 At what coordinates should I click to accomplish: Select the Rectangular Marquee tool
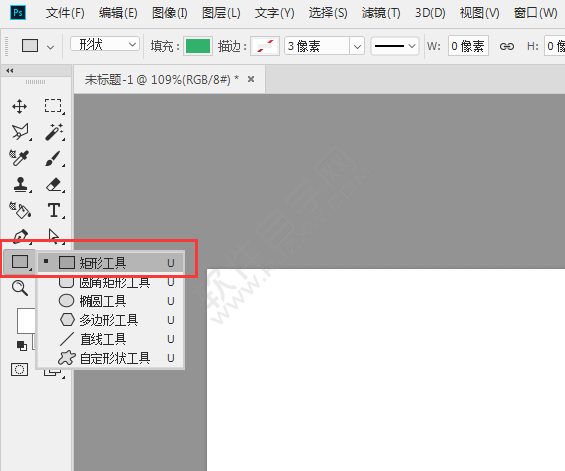coord(53,106)
